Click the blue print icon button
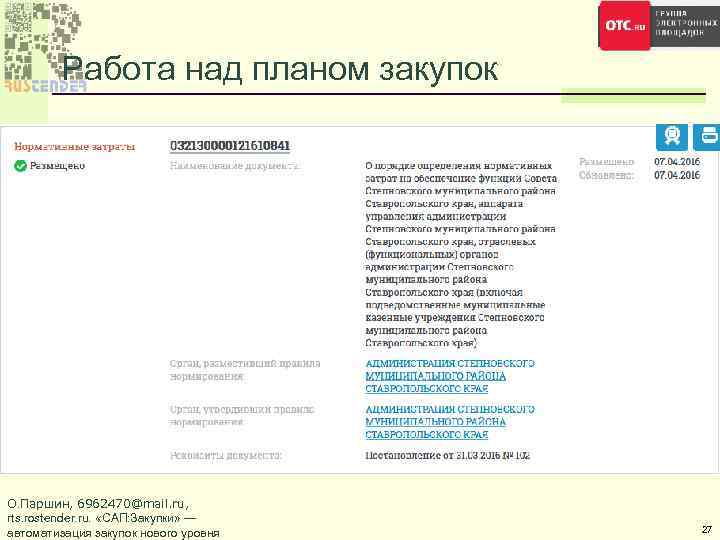The width and height of the screenshot is (720, 540). pyautogui.click(x=707, y=137)
